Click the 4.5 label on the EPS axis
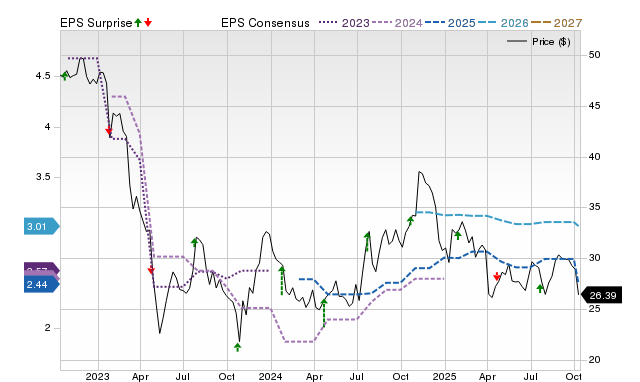640x382 pixels. click(x=43, y=76)
